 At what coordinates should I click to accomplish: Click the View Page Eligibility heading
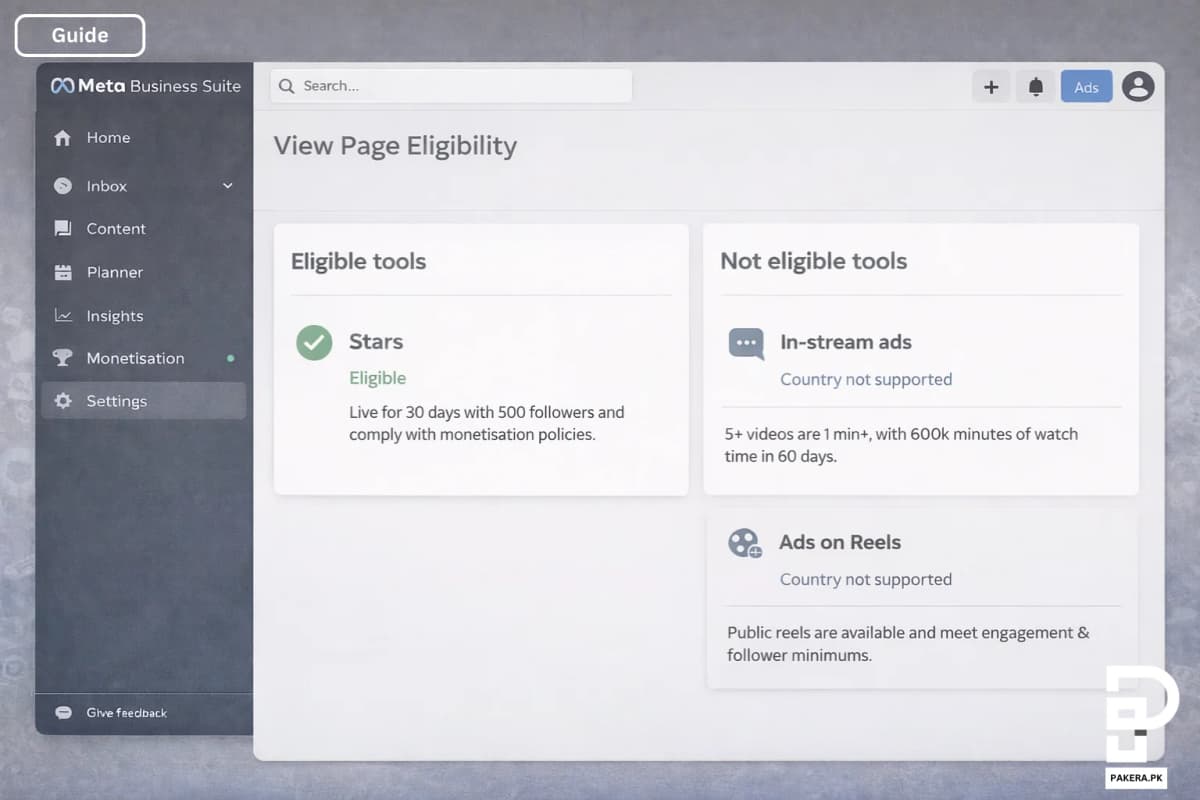pyautogui.click(x=395, y=146)
